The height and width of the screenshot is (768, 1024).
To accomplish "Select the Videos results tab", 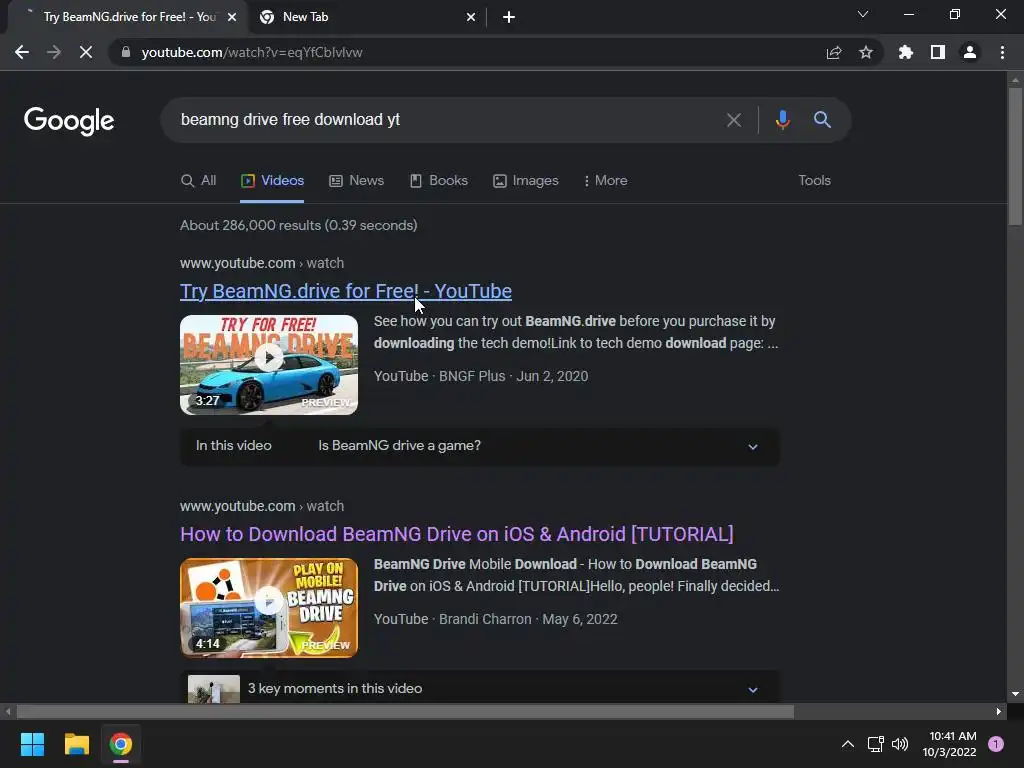I will click(272, 181).
